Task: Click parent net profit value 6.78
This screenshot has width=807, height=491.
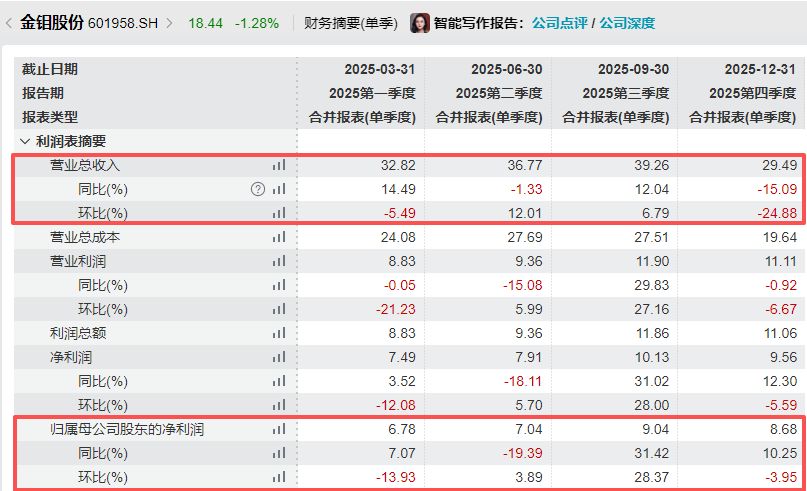Action: click(402, 429)
